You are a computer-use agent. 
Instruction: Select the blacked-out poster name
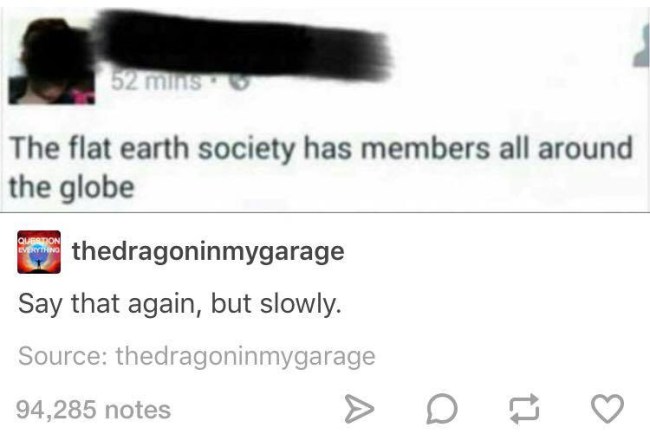(243, 45)
